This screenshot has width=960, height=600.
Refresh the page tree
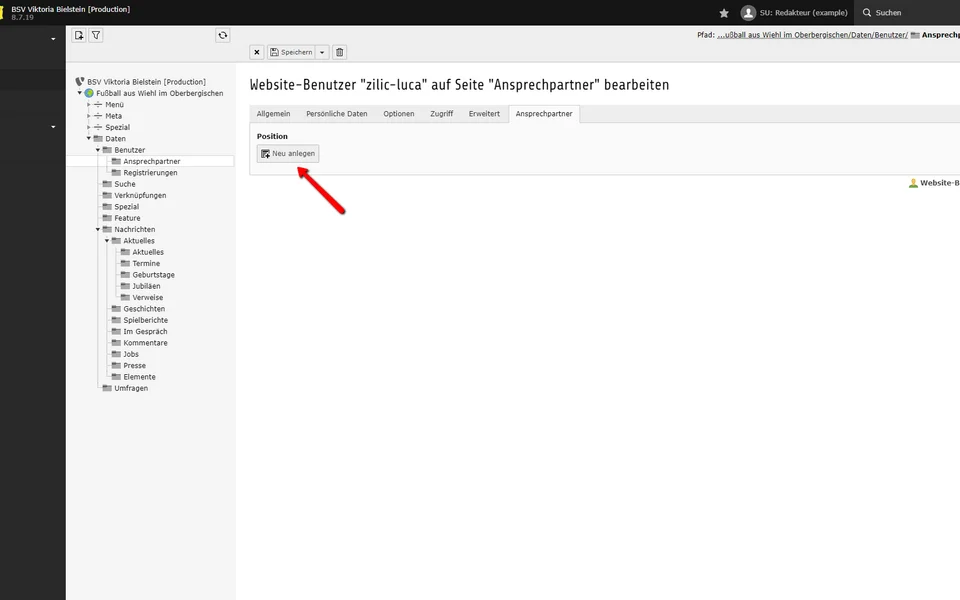[222, 35]
